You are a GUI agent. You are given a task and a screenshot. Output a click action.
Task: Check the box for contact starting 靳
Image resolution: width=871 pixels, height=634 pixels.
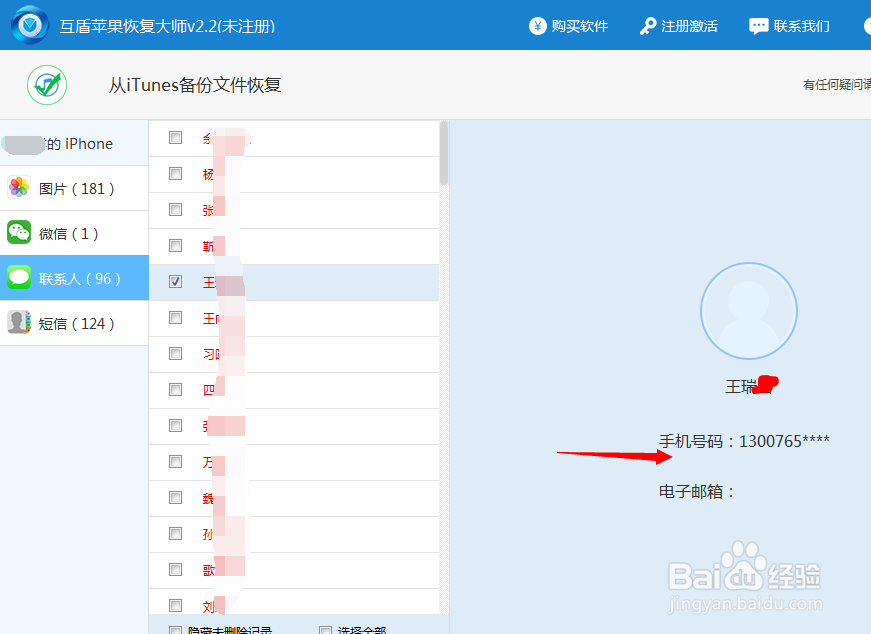(176, 246)
